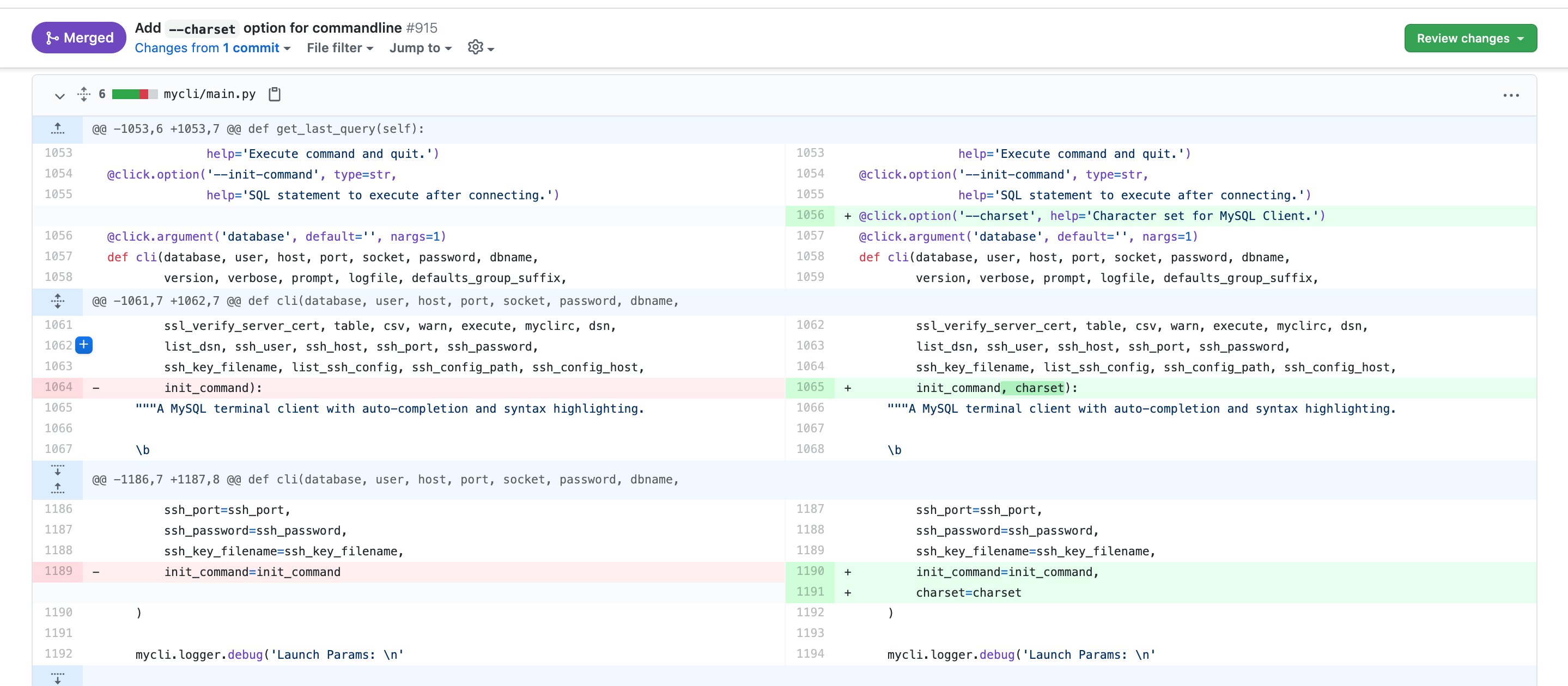This screenshot has width=1568, height=686.
Task: Add comment with blue plus on line 1062
Action: point(84,345)
